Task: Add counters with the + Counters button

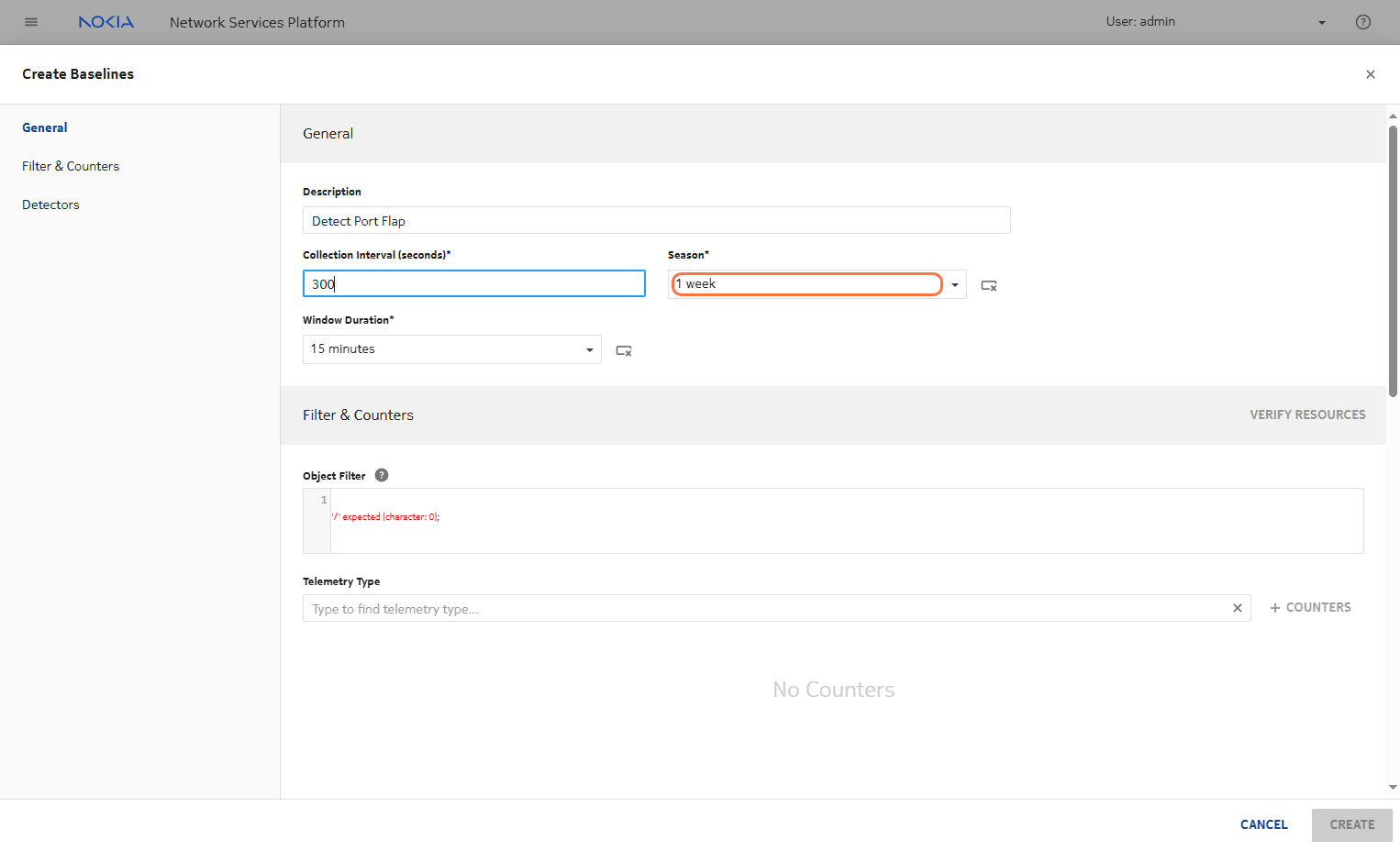Action: coord(1310,607)
